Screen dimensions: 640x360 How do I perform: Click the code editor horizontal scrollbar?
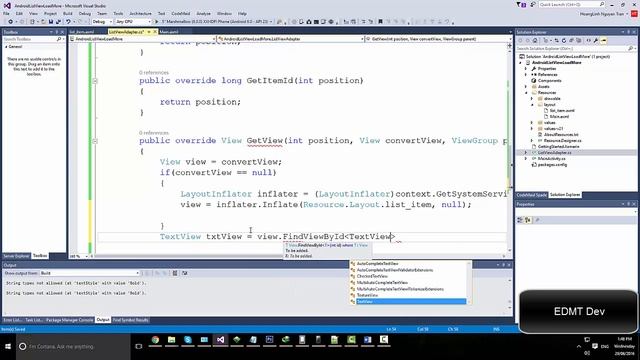coord(296,256)
